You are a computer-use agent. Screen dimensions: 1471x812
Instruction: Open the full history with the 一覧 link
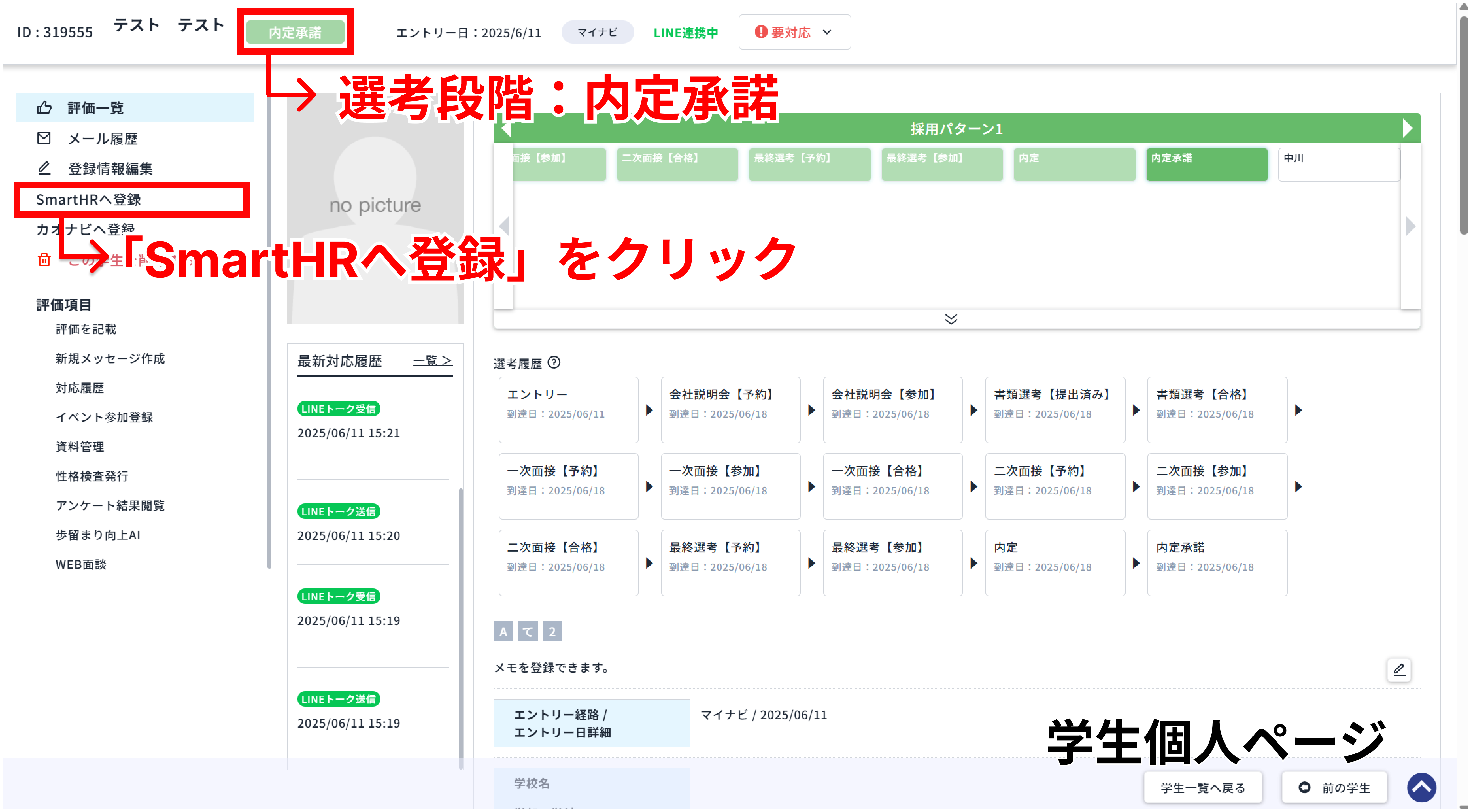pyautogui.click(x=432, y=360)
